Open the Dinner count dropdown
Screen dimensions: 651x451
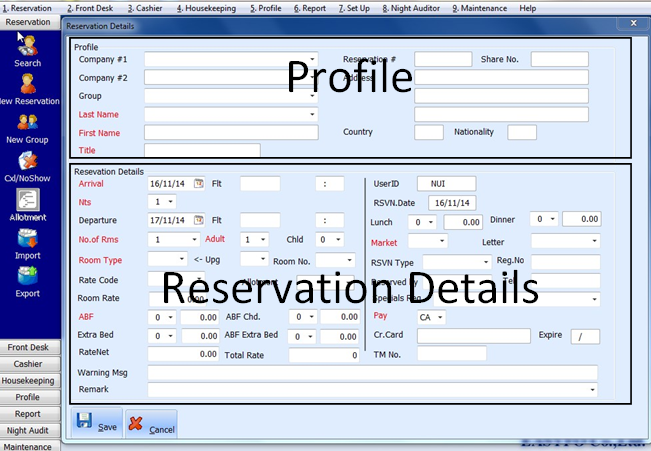553,218
